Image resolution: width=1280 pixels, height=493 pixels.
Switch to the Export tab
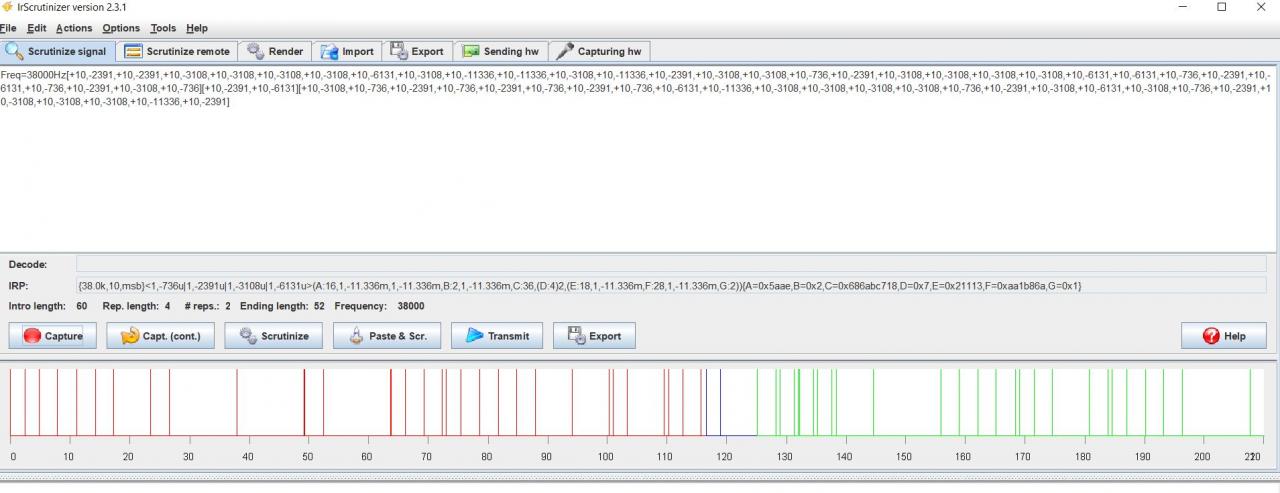(x=417, y=51)
